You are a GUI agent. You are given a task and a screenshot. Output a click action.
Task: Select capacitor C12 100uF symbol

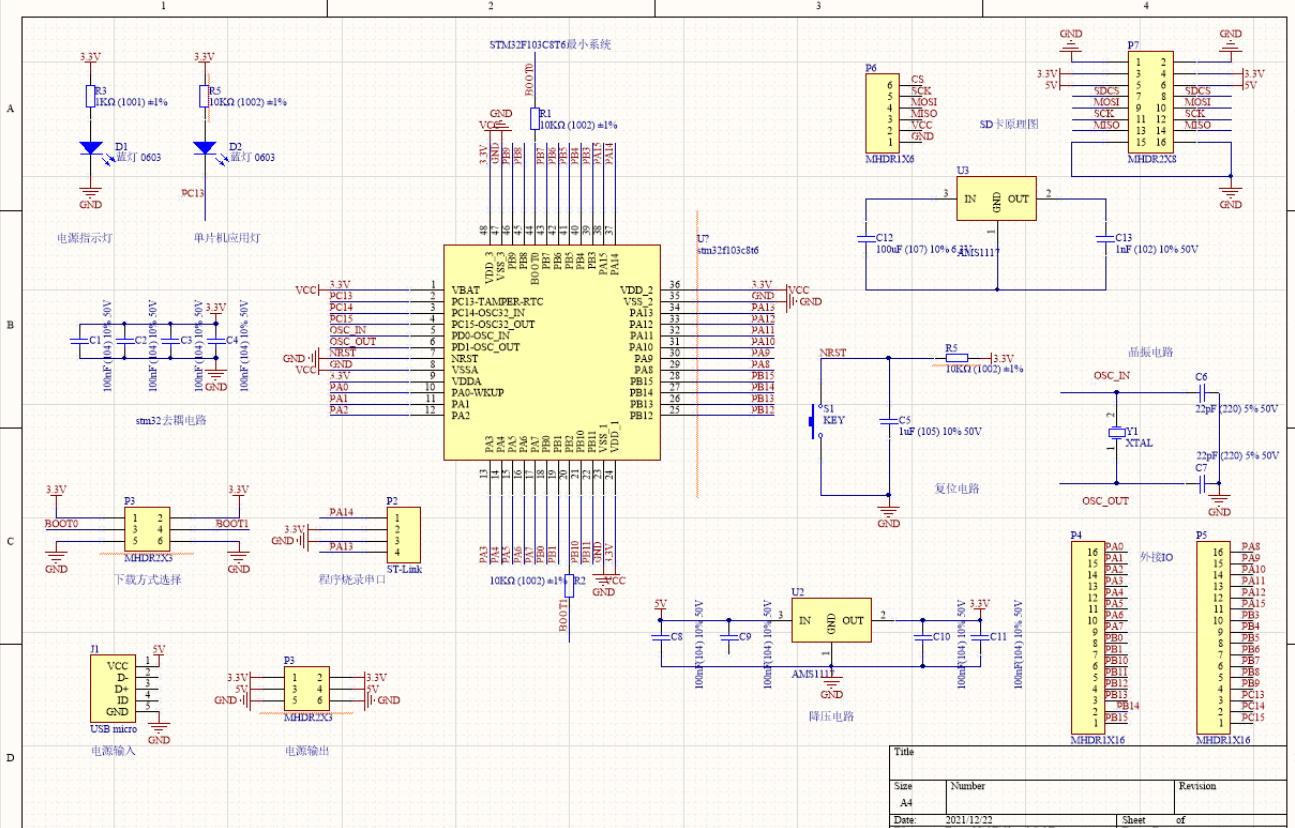click(867, 238)
